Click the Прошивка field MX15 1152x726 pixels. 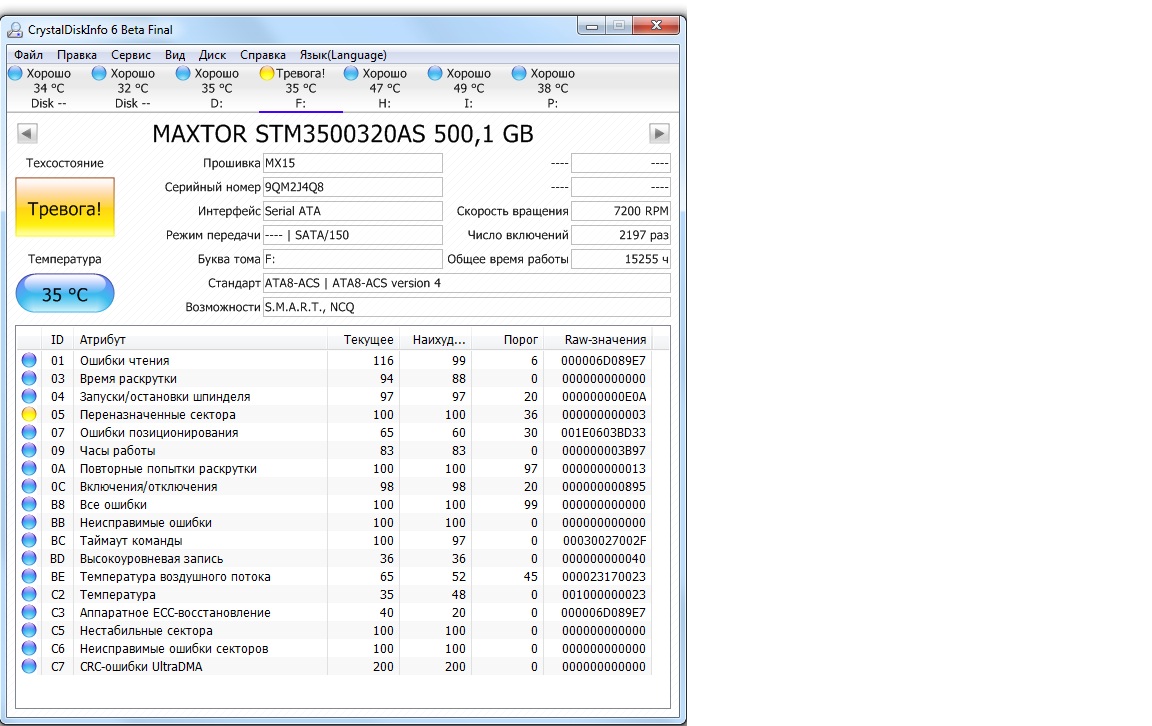click(x=353, y=163)
